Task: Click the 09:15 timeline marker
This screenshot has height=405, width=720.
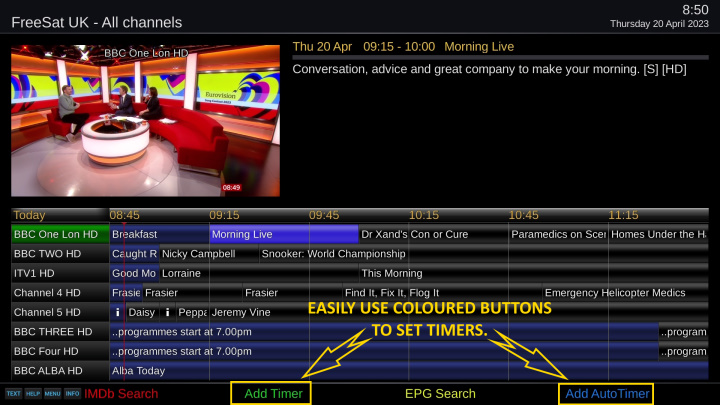Action: pyautogui.click(x=224, y=215)
